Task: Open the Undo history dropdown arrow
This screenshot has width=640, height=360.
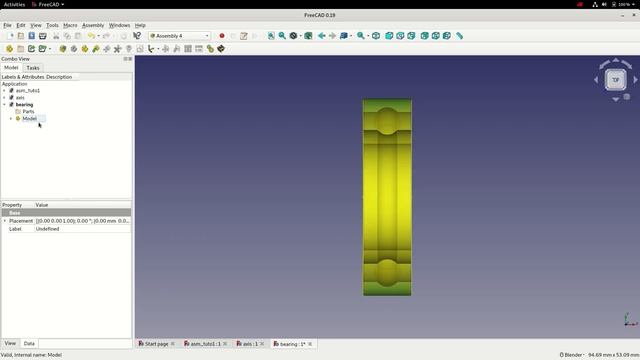Action: pos(99,36)
